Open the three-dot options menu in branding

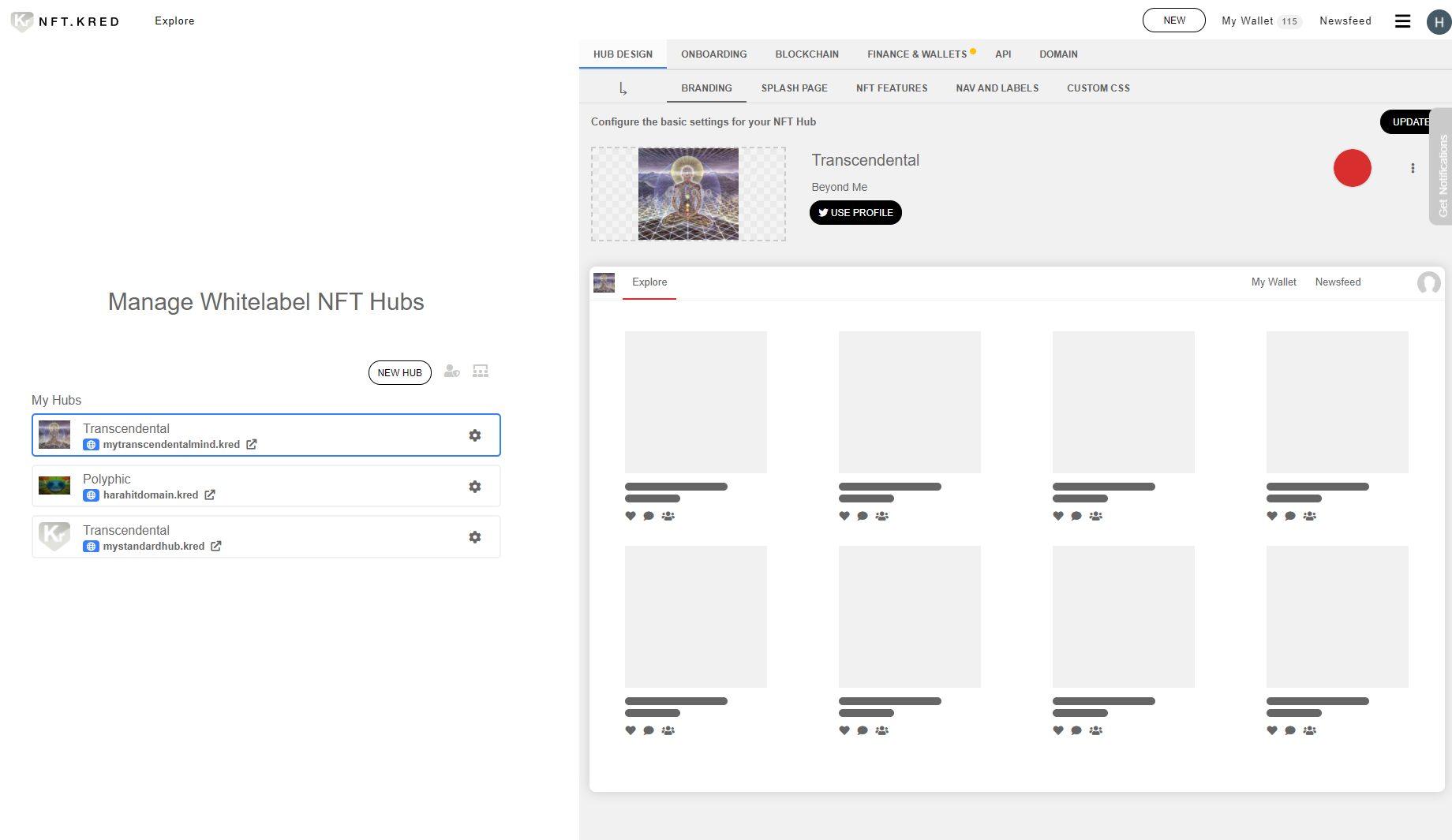pos(1413,168)
